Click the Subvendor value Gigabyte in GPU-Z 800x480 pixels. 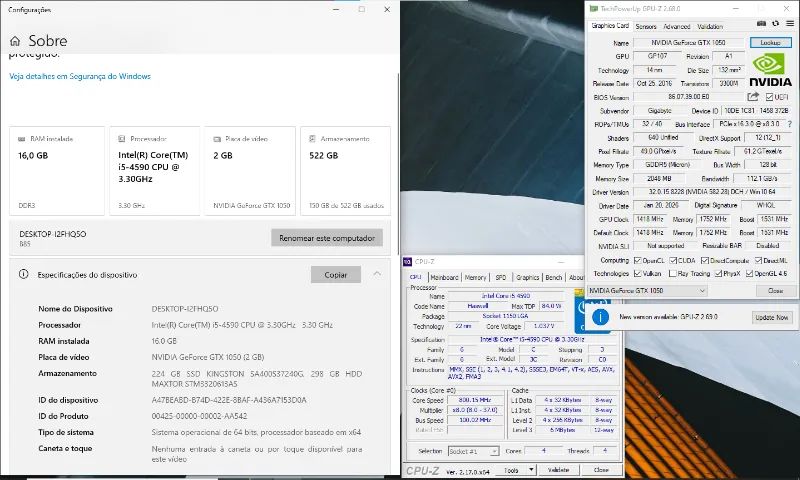click(659, 110)
